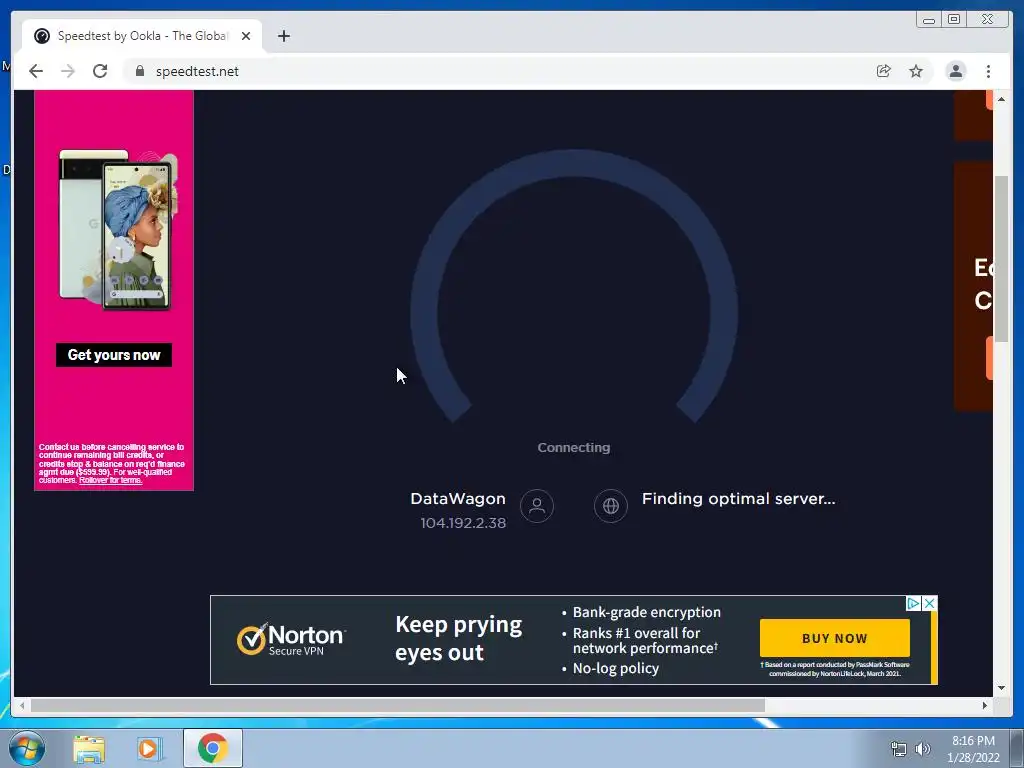Image resolution: width=1024 pixels, height=768 pixels.
Task: Minimize the Chrome window
Action: (929, 20)
